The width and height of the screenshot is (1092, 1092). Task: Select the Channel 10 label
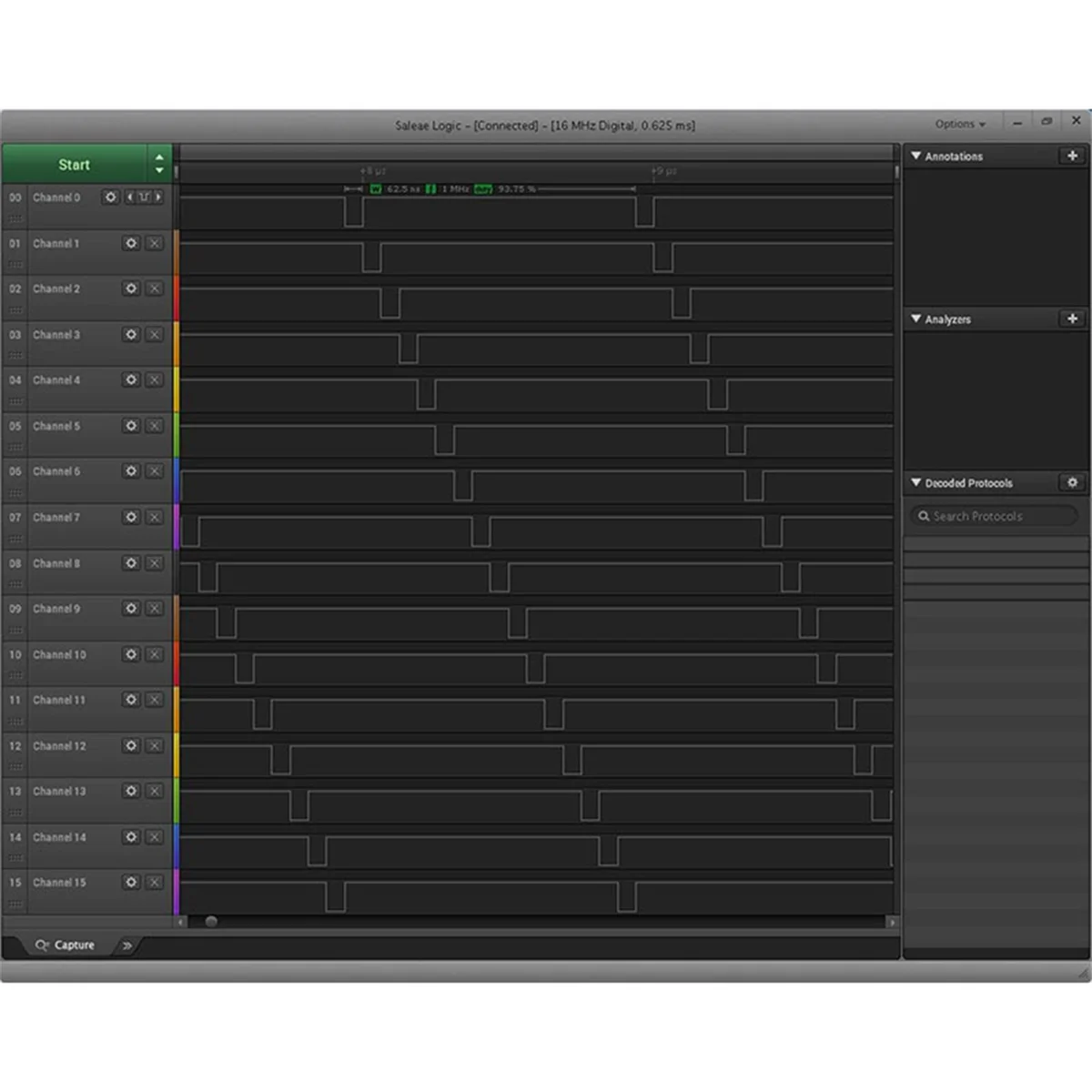pyautogui.click(x=59, y=654)
